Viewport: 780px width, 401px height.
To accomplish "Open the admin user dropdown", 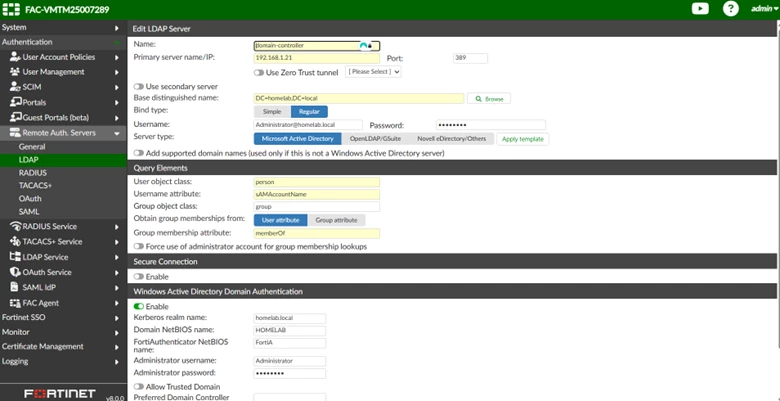I will 764,8.
